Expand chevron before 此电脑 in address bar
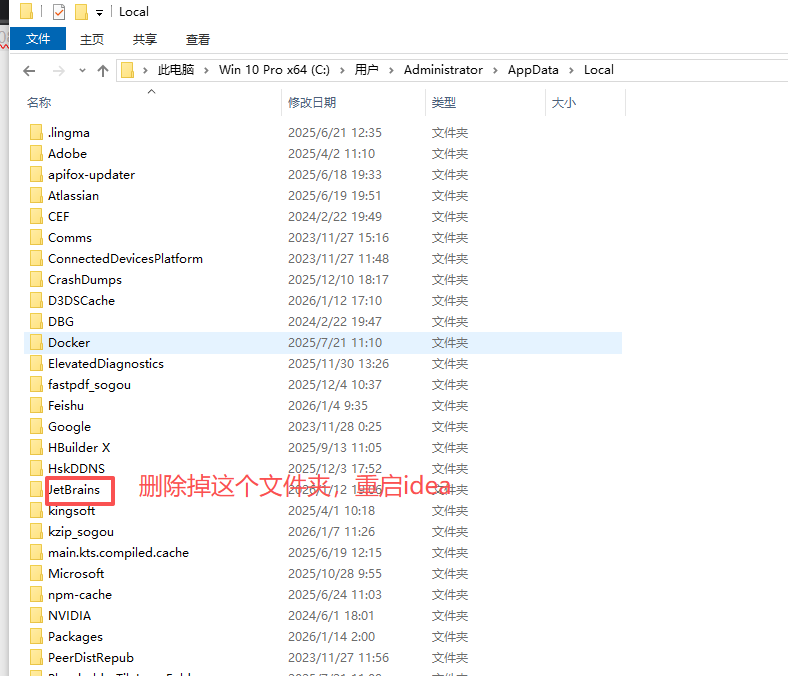788x676 pixels. pos(145,70)
